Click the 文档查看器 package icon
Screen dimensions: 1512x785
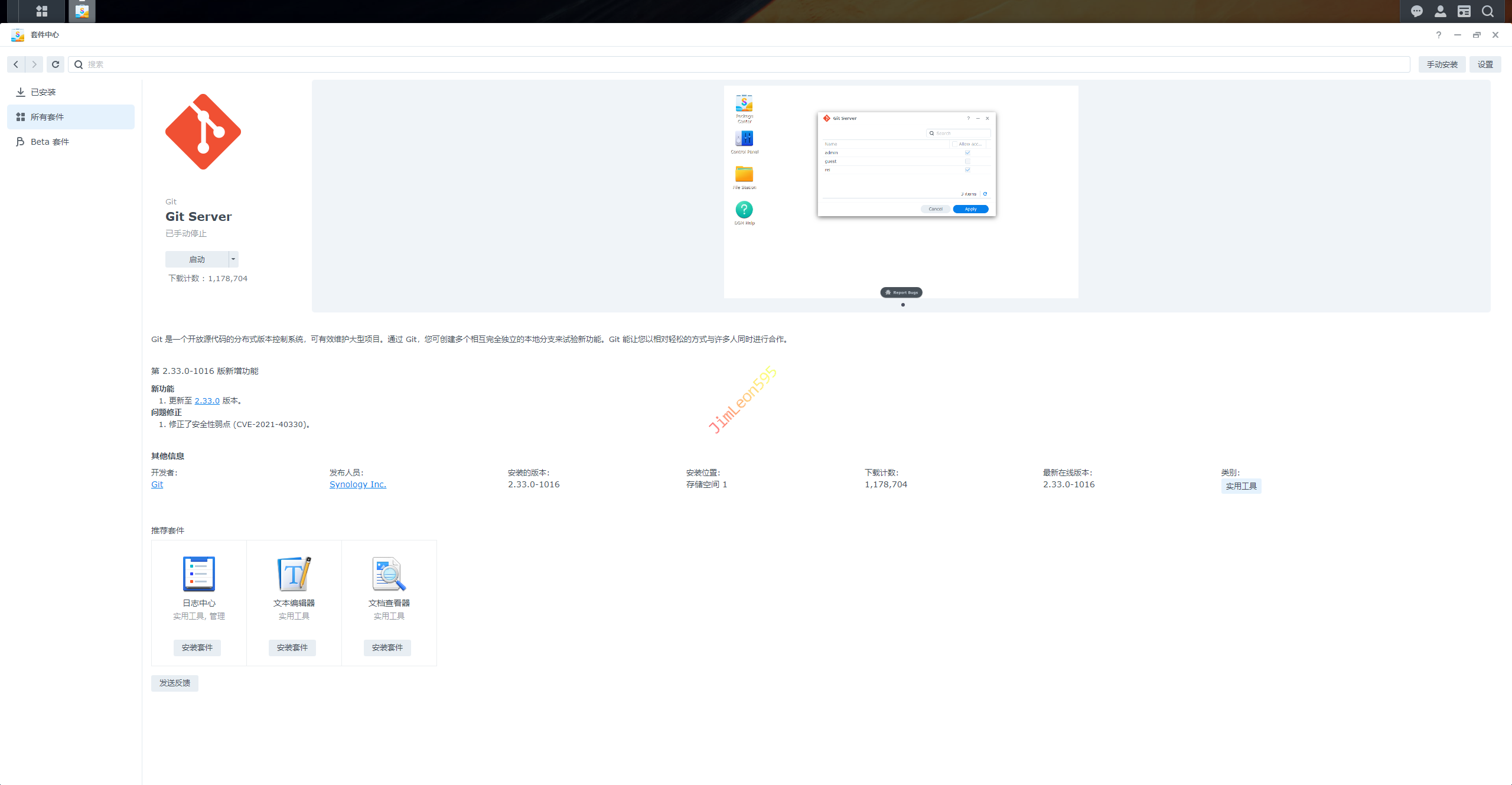[x=389, y=574]
